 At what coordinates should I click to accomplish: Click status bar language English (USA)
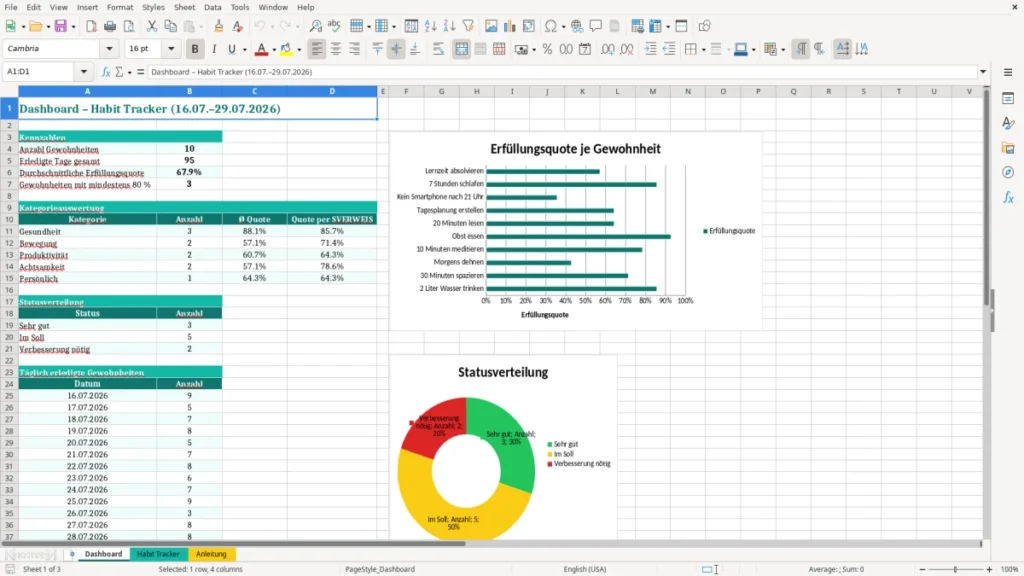click(x=584, y=569)
